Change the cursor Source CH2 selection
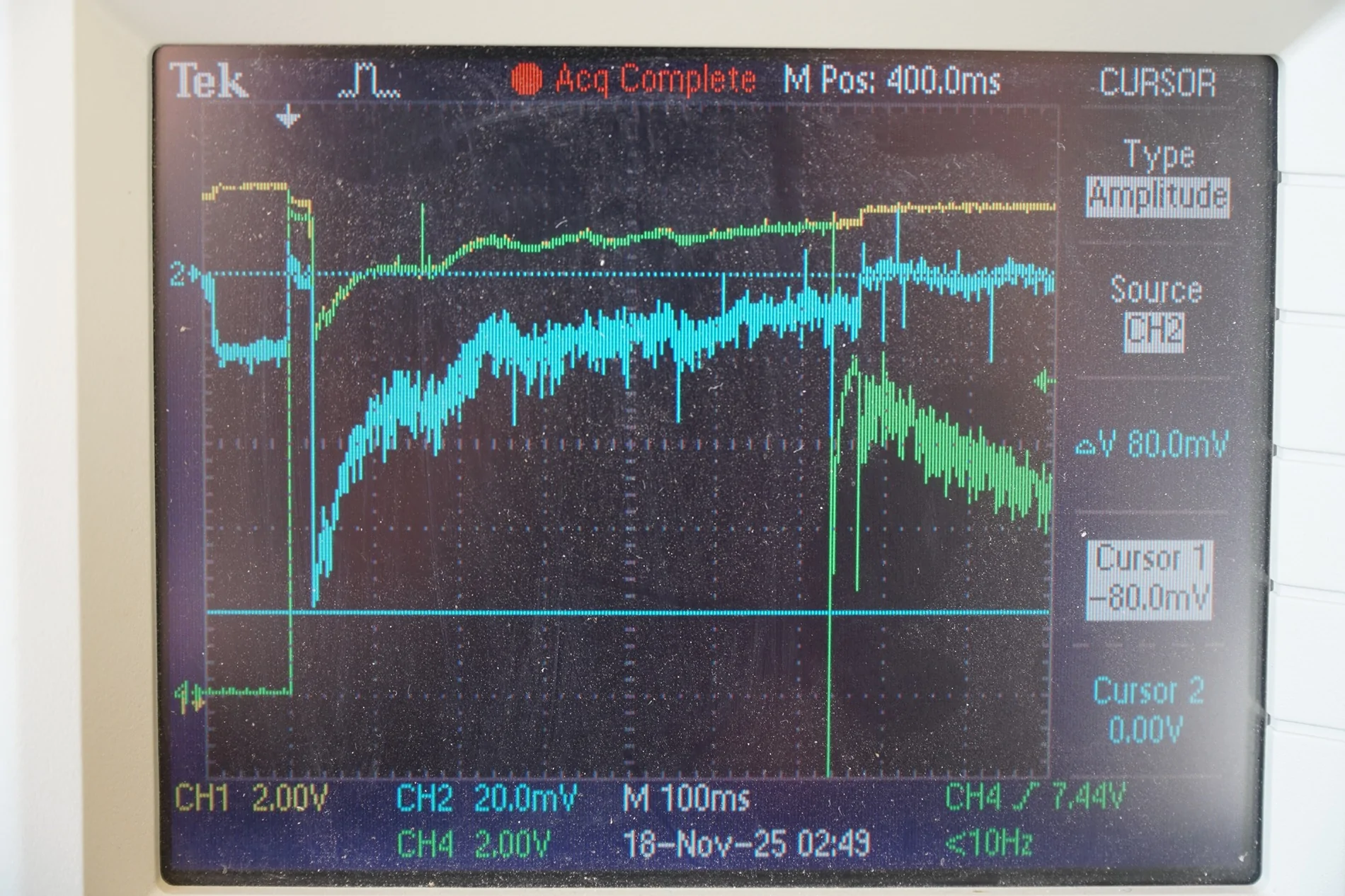This screenshot has width=1345, height=896. 1155,331
